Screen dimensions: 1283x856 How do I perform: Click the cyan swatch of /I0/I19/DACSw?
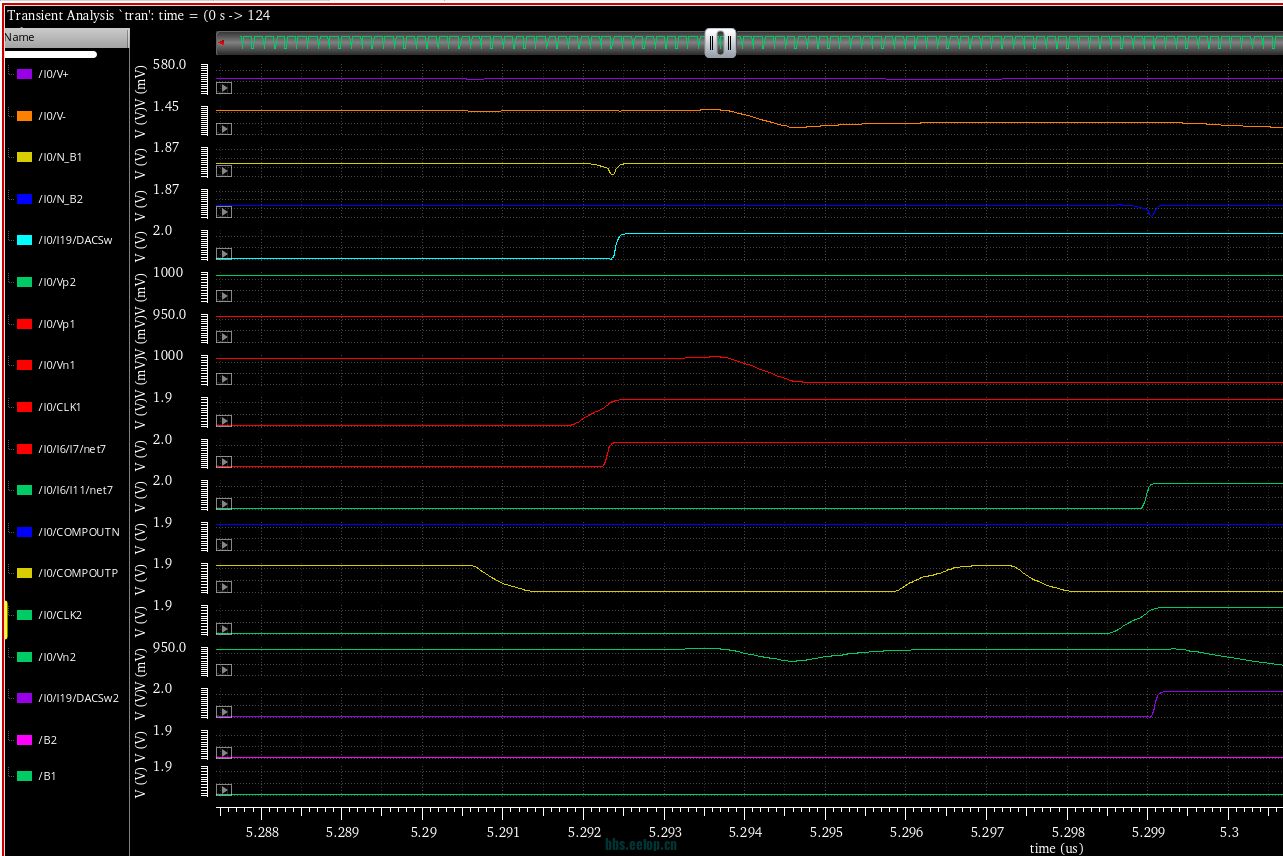pos(25,240)
